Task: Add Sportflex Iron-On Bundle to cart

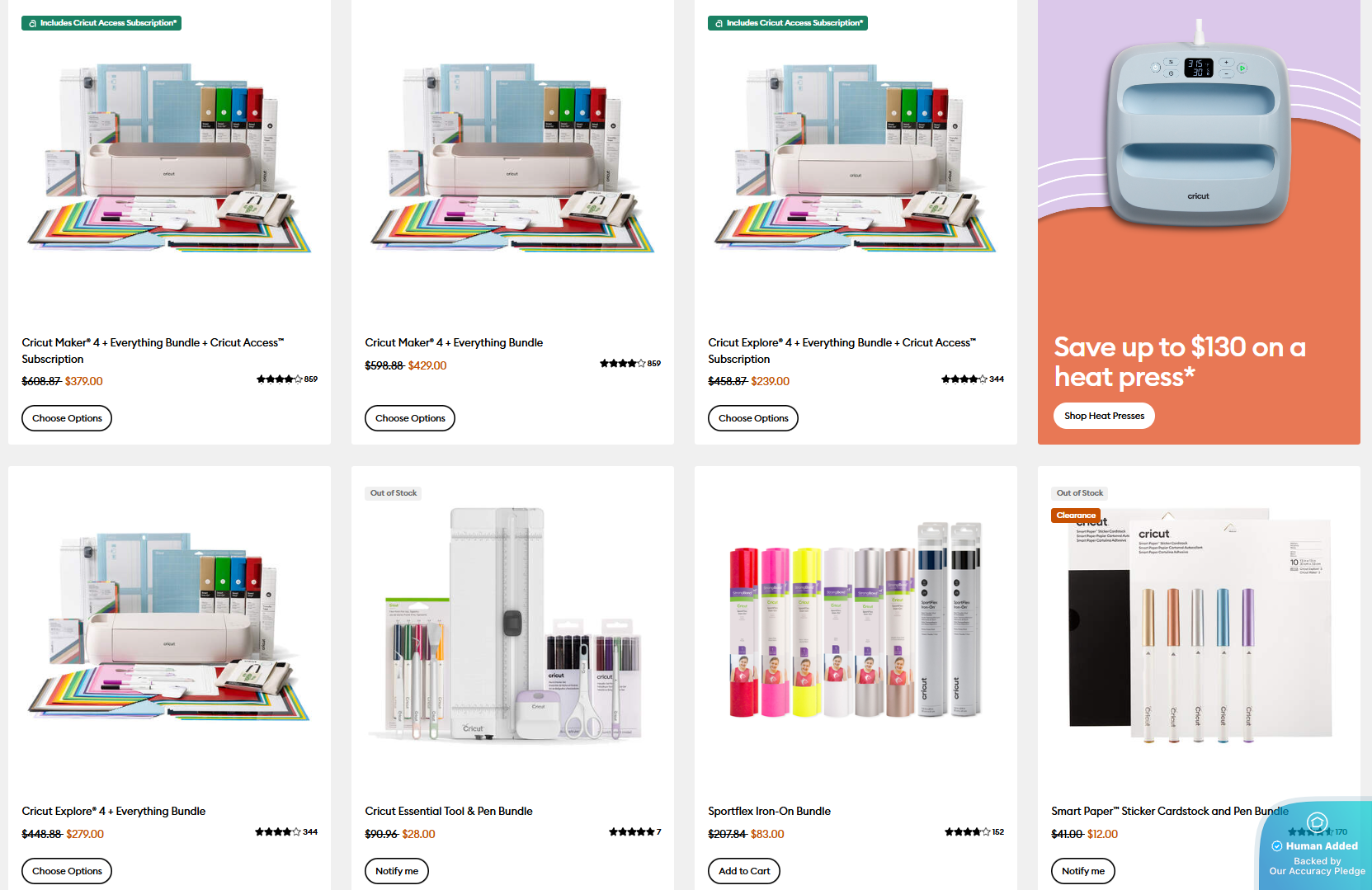Action: coord(744,871)
